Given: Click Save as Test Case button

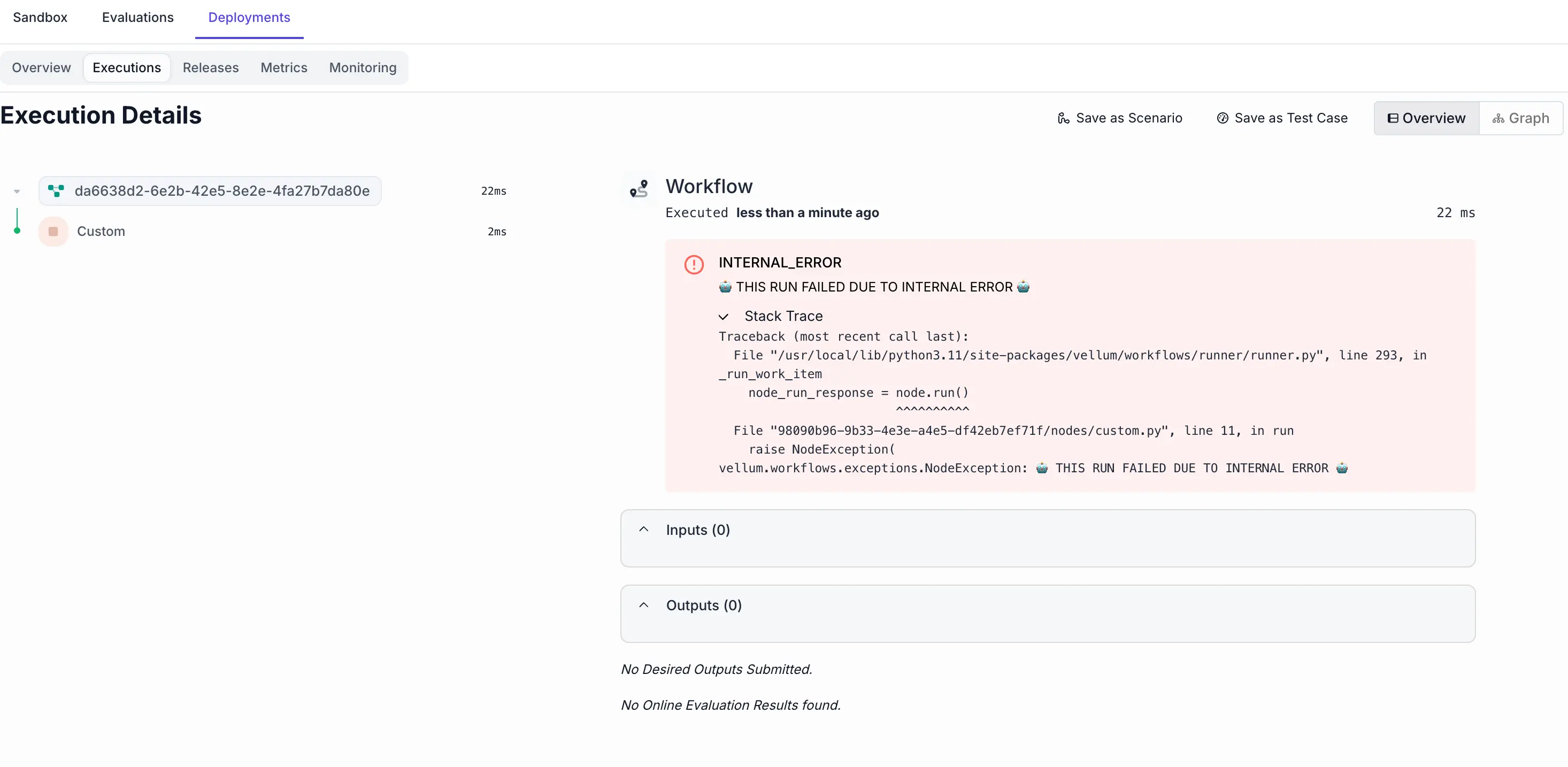Looking at the screenshot, I should pyautogui.click(x=1282, y=118).
